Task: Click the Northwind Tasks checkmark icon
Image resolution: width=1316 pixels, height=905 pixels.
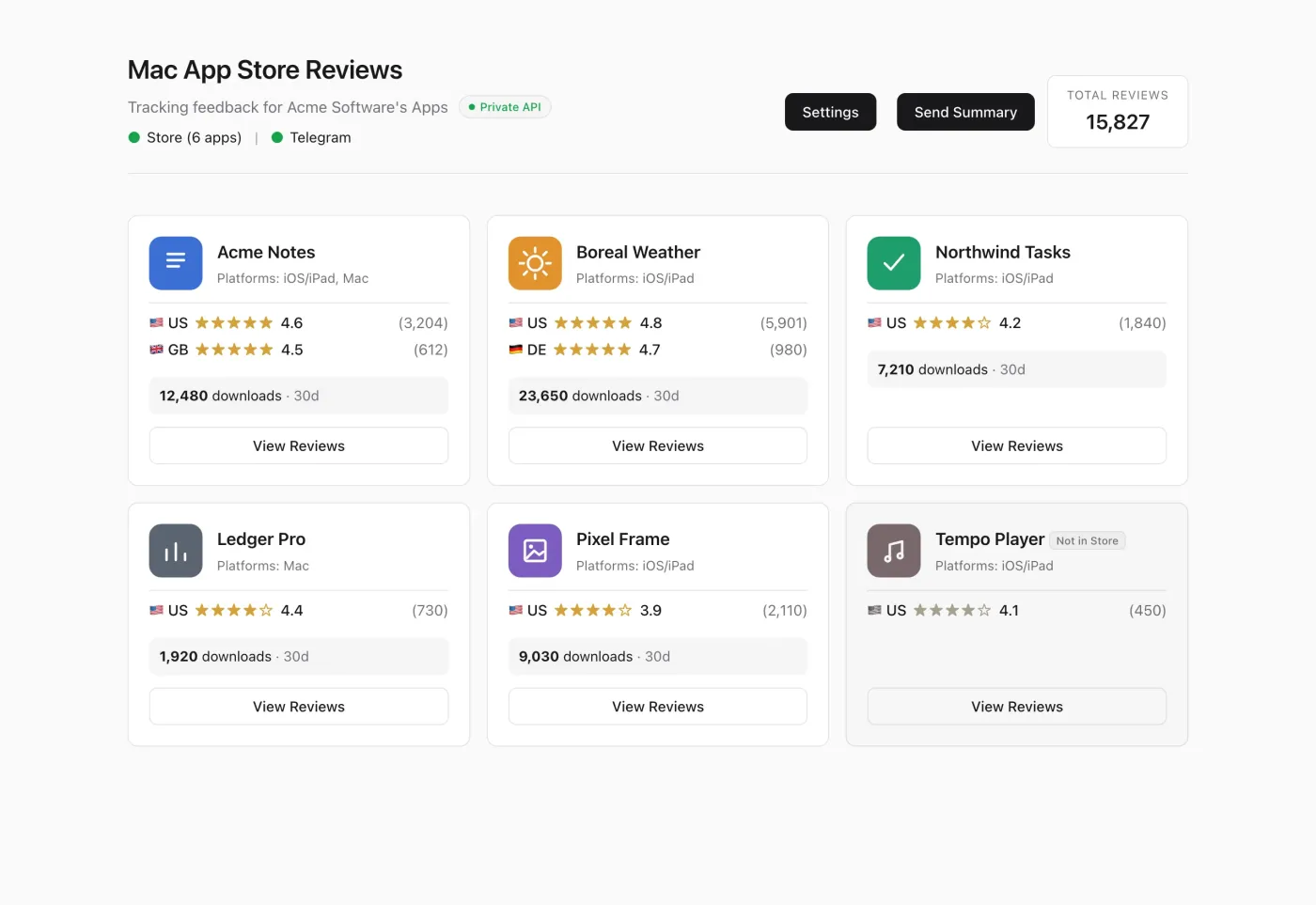Action: tap(894, 263)
